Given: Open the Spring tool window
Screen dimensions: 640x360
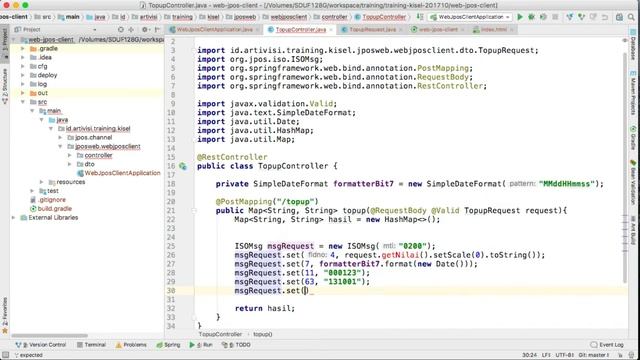Looking at the screenshot, I should pos(168,345).
